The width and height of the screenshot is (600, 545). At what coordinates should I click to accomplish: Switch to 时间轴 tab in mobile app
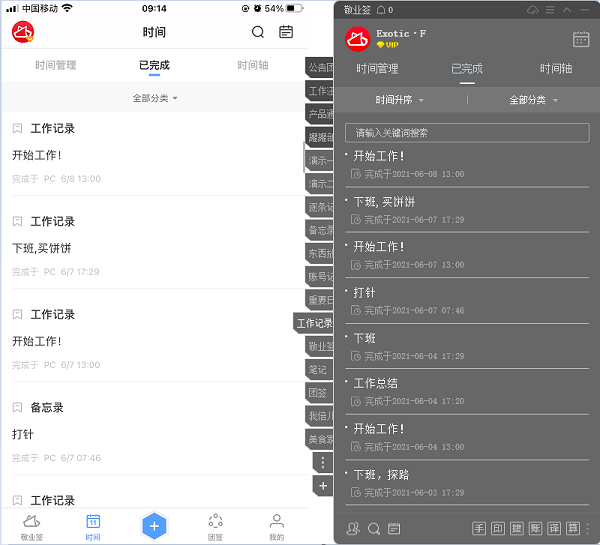(x=253, y=65)
